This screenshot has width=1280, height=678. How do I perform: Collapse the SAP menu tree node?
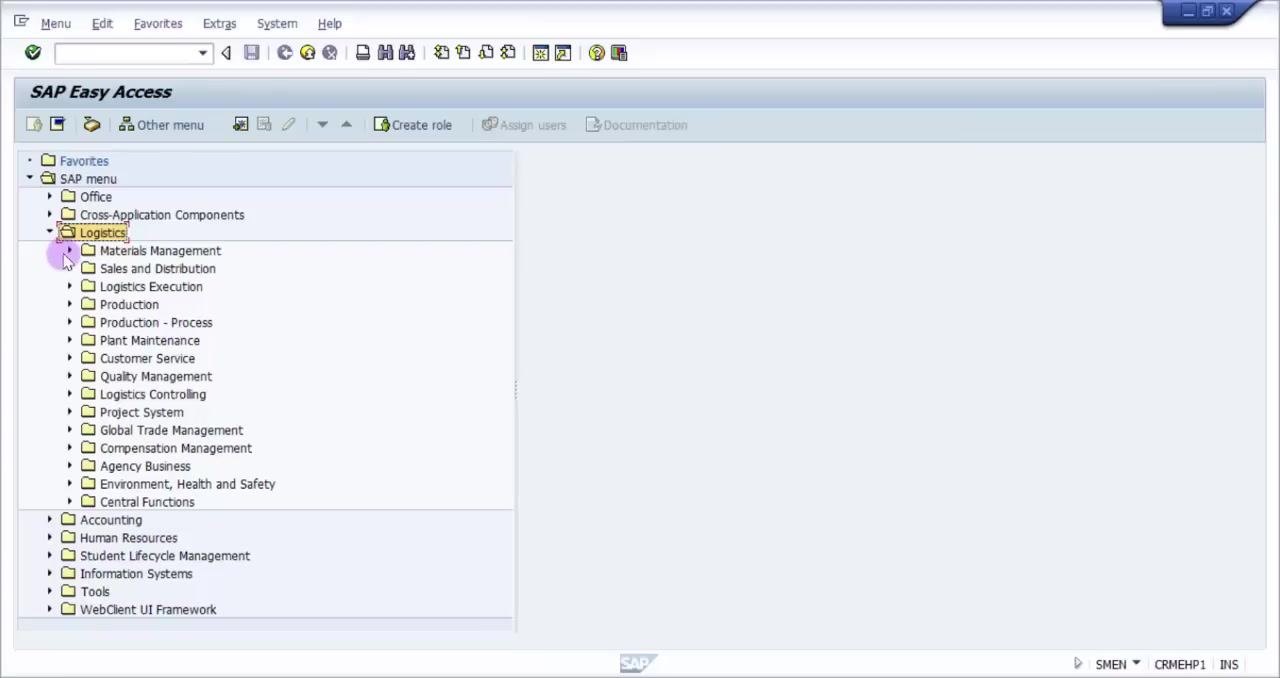point(30,178)
